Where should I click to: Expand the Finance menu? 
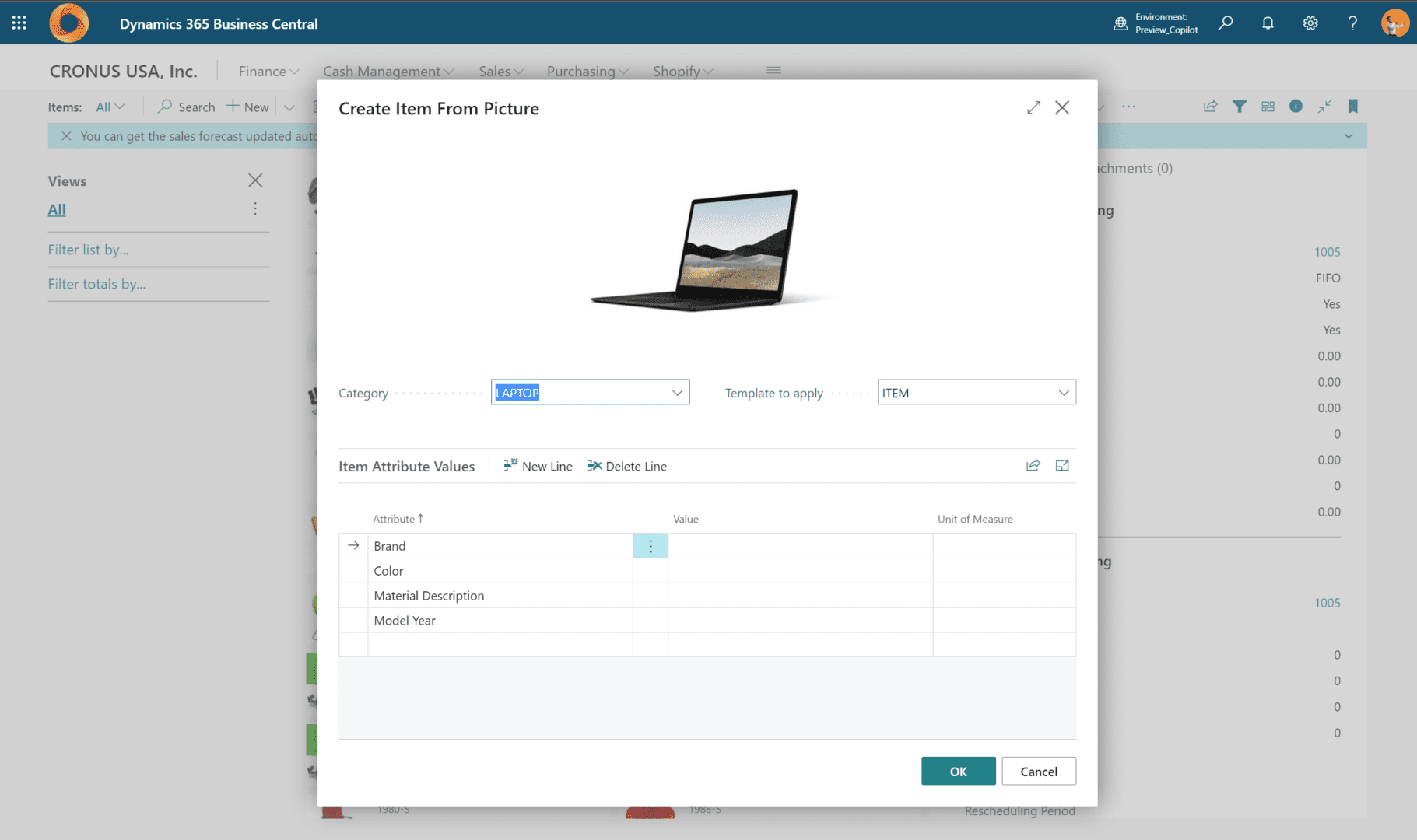coord(269,71)
